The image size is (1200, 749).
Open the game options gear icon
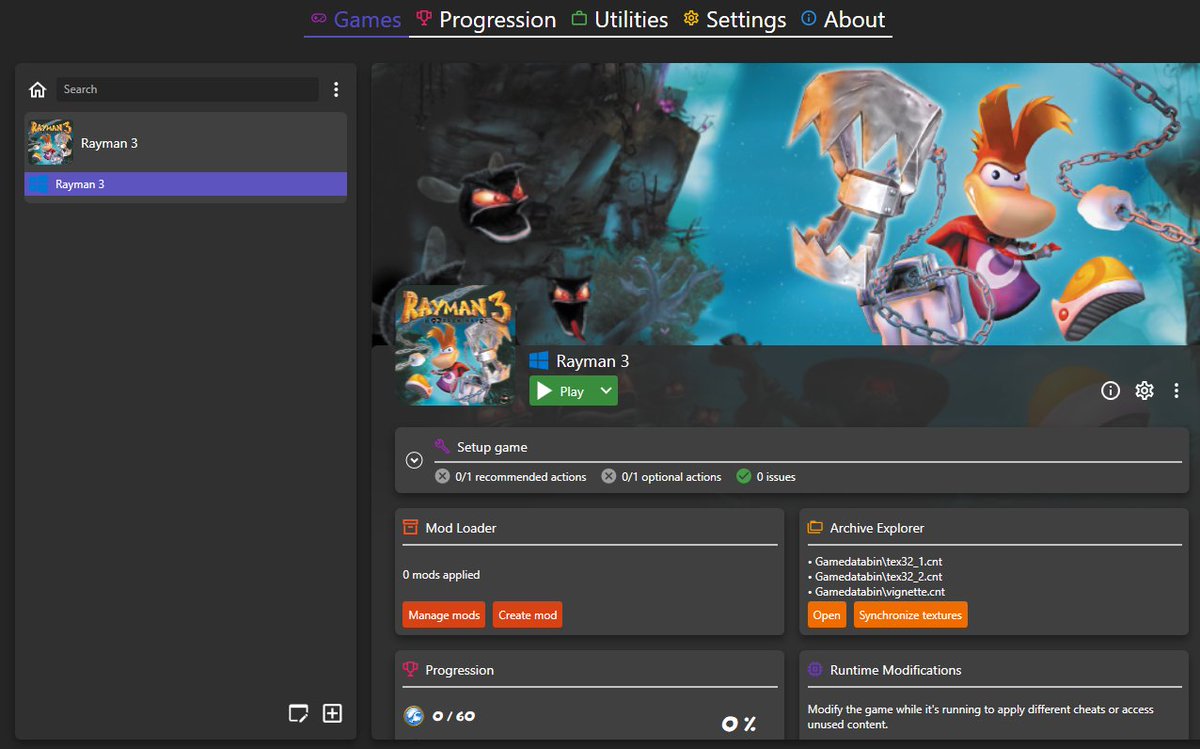coord(1144,390)
